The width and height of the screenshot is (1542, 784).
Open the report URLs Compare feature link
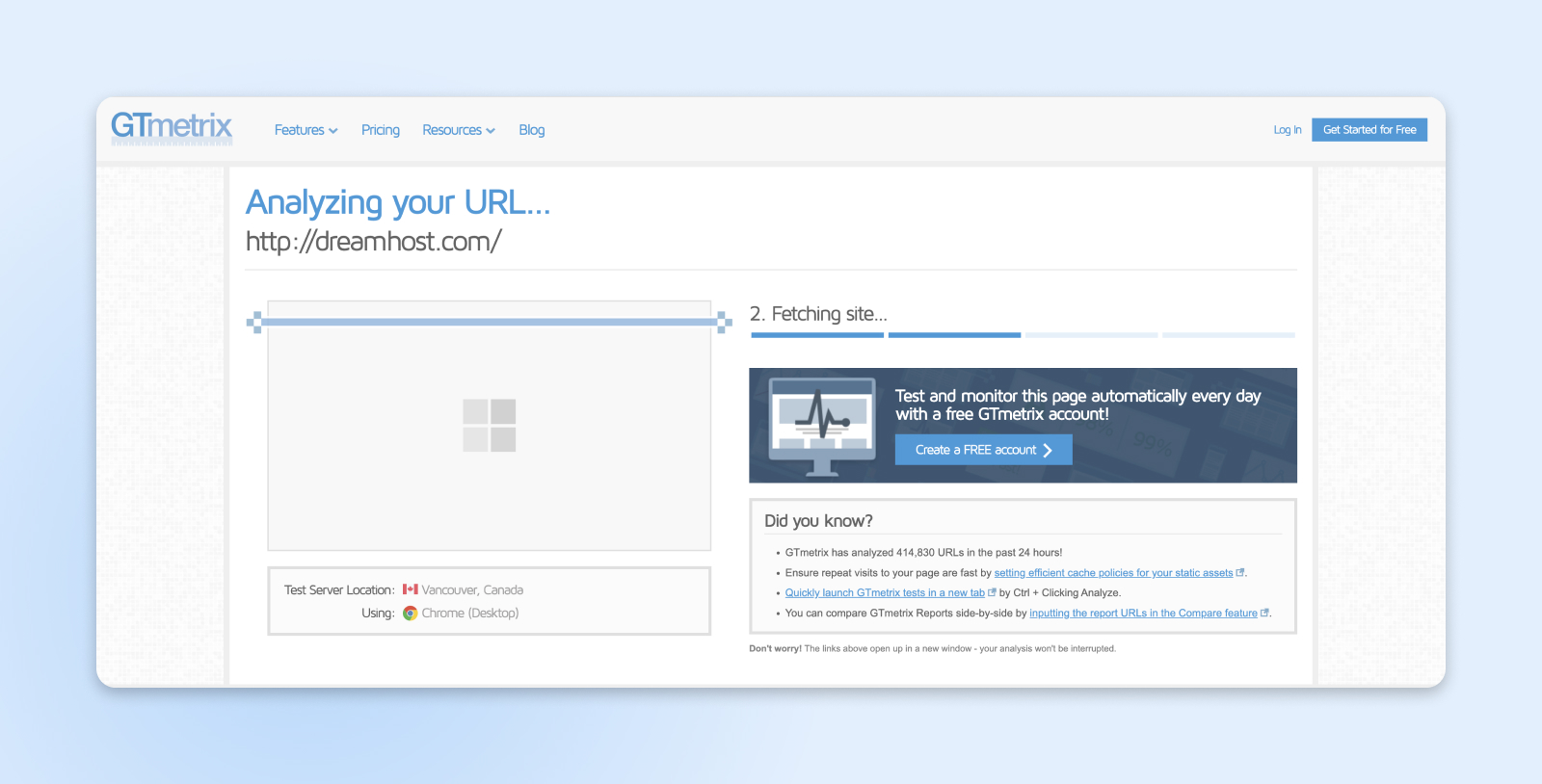[1143, 614]
